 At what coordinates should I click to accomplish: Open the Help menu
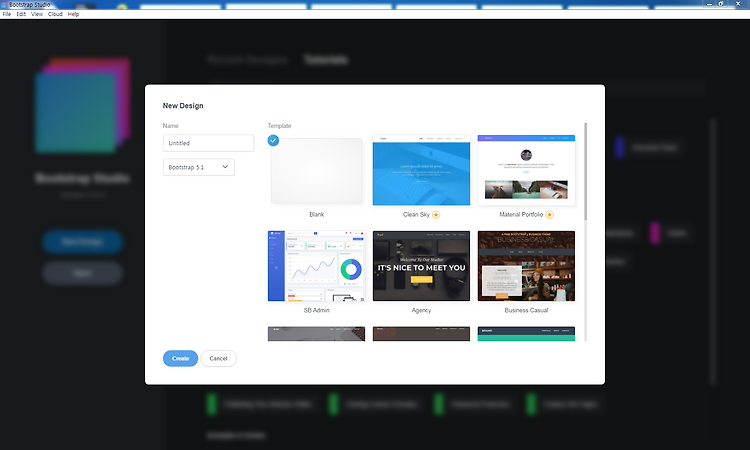tap(73, 14)
